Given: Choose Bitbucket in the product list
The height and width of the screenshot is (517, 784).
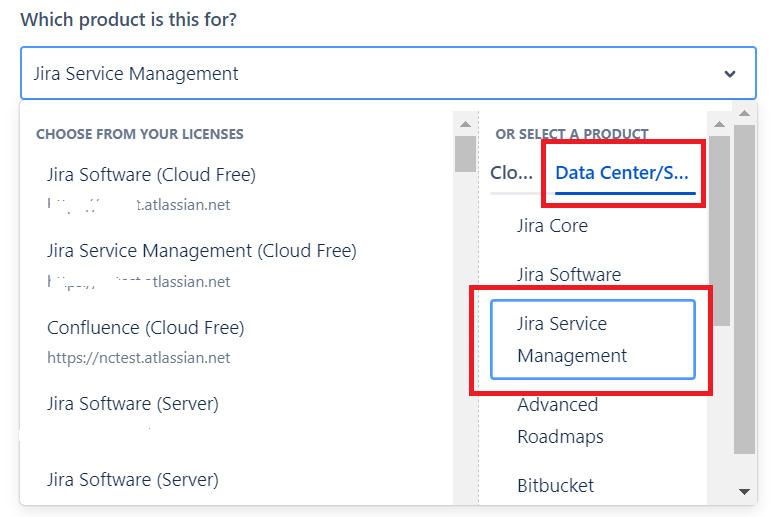Looking at the screenshot, I should [555, 486].
